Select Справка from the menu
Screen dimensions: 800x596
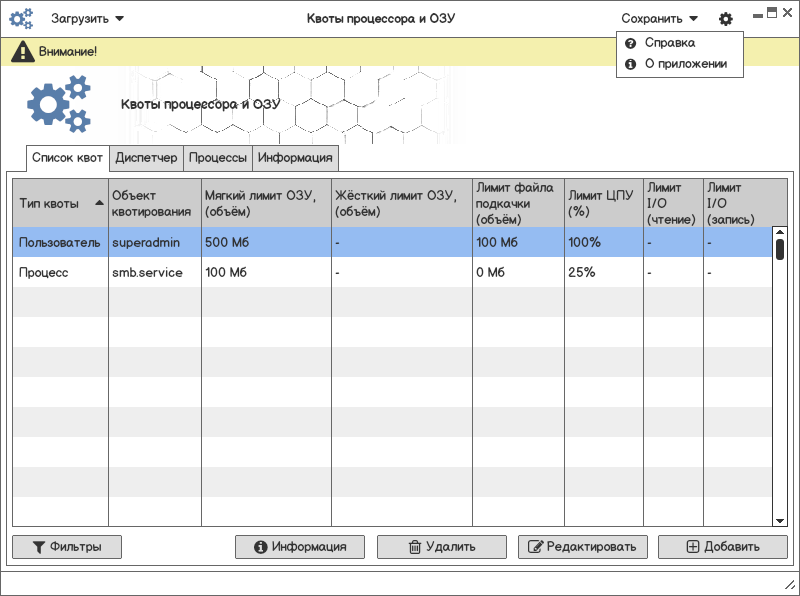[x=669, y=43]
